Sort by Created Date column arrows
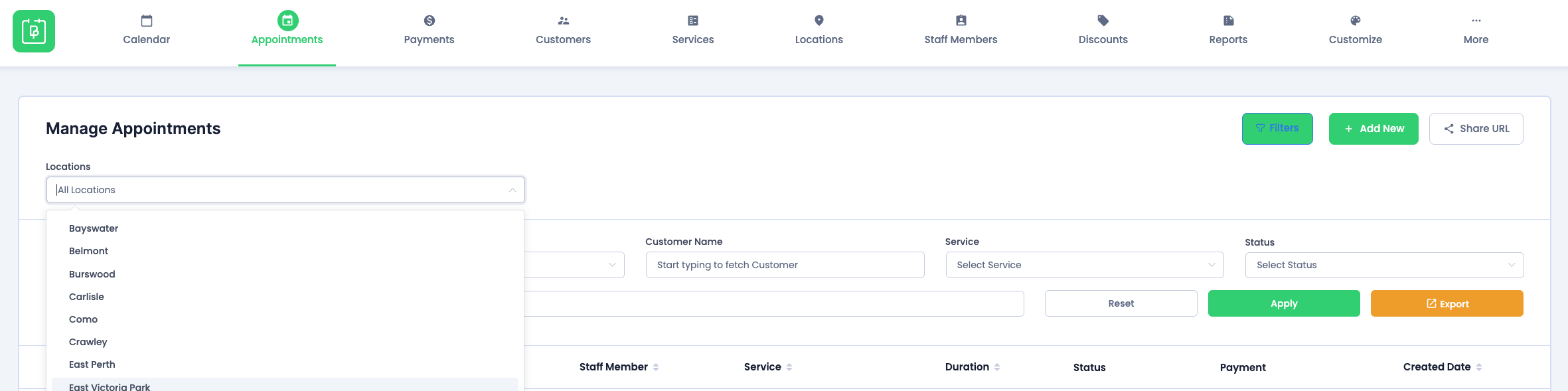 click(x=1479, y=367)
